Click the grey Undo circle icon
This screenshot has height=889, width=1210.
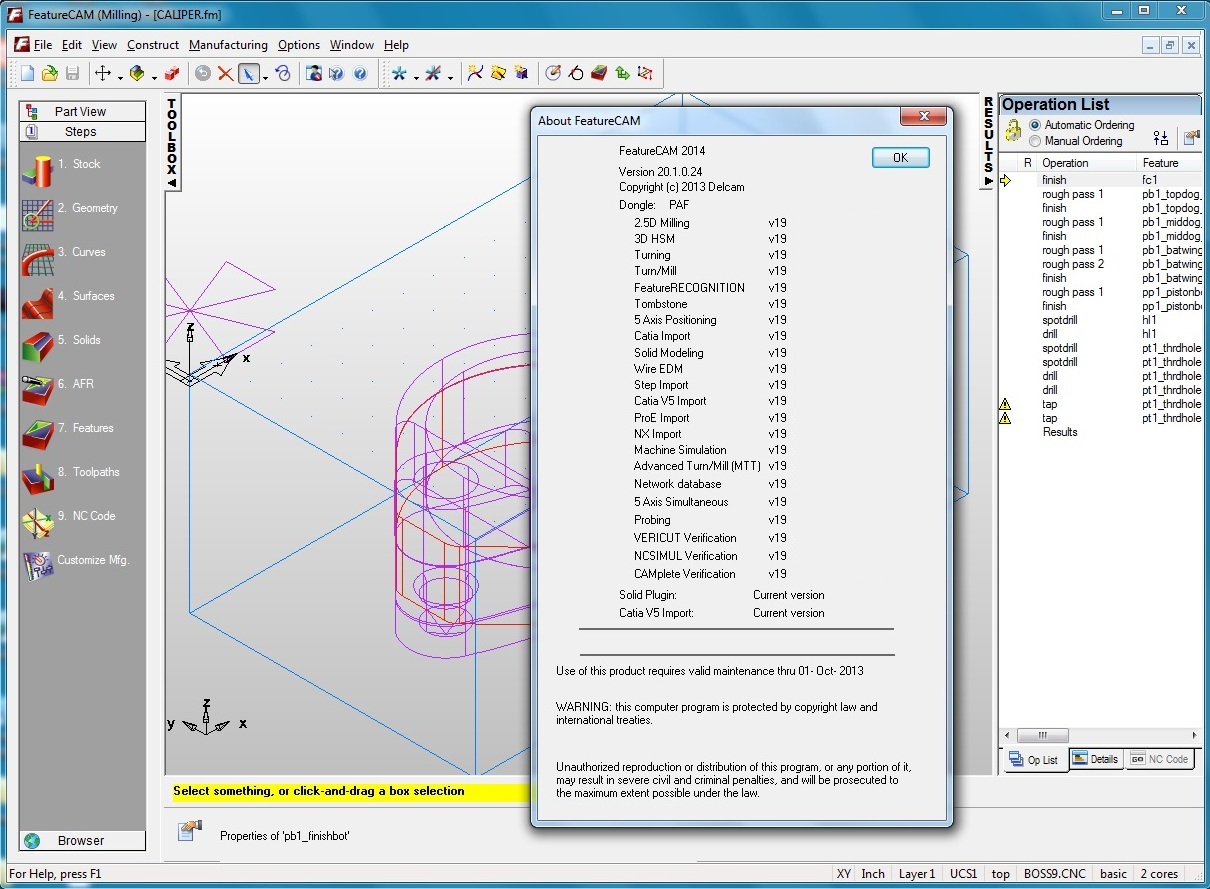click(x=203, y=73)
